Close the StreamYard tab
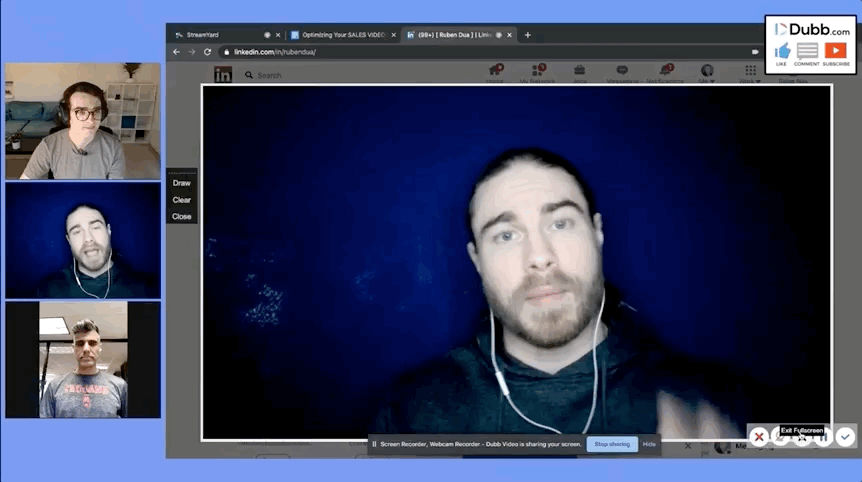 click(x=278, y=35)
